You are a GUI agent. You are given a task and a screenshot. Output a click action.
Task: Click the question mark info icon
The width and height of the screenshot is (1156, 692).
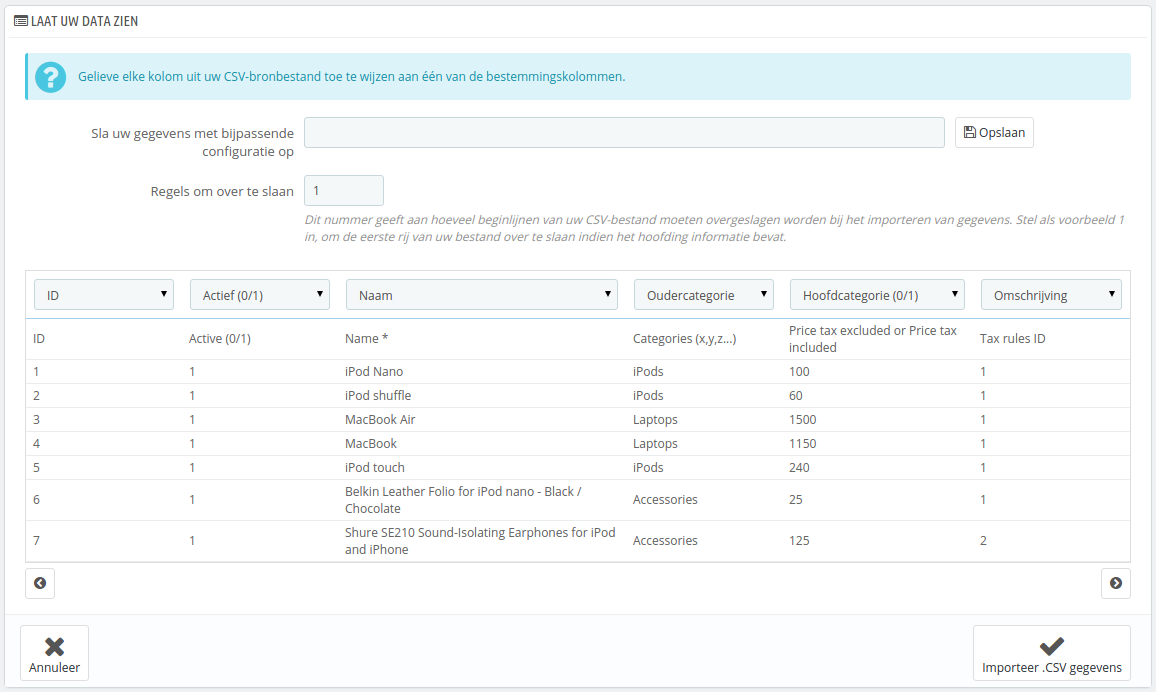click(x=50, y=77)
